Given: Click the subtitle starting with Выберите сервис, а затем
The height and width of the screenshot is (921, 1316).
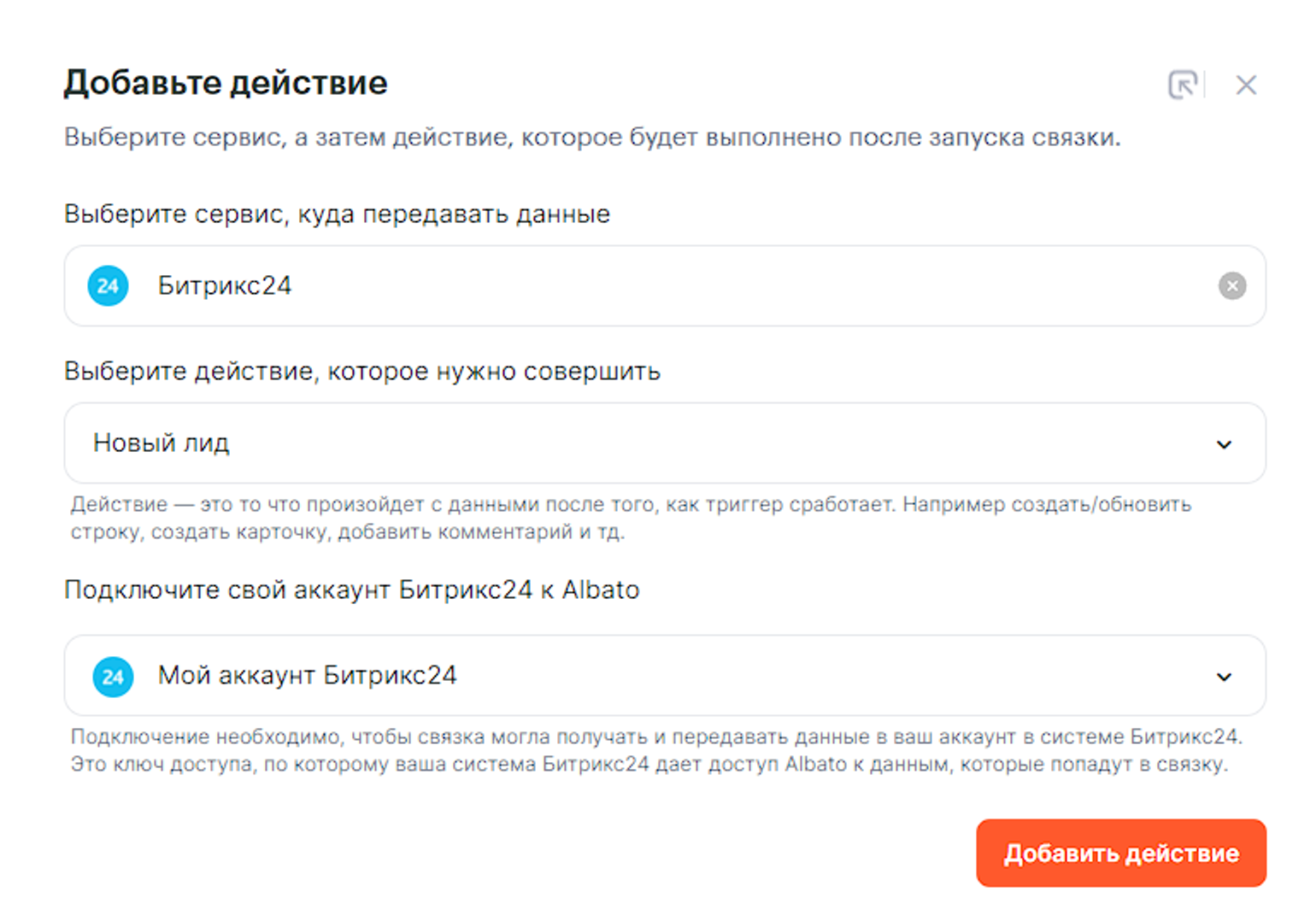Looking at the screenshot, I should pyautogui.click(x=591, y=138).
